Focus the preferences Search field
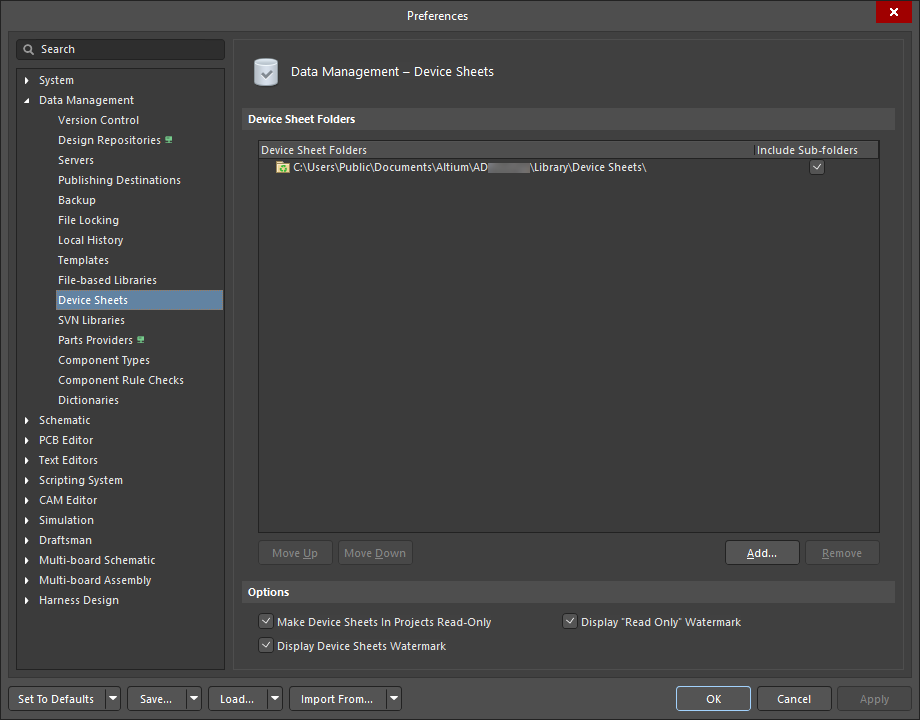920x720 pixels. (120, 49)
